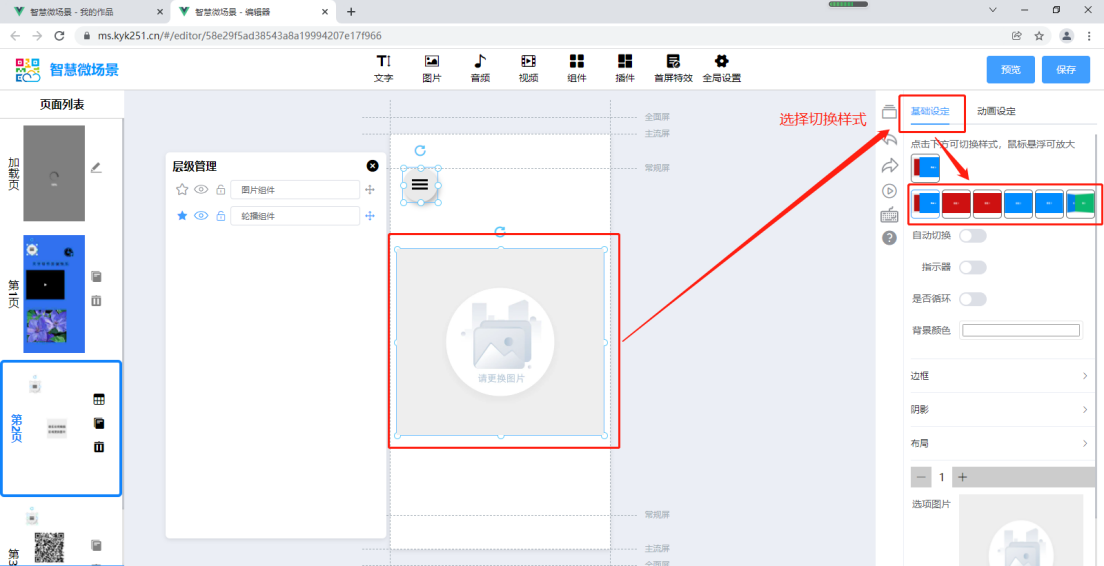Select the 文字 text tool
This screenshot has width=1104, height=566.
click(383, 68)
